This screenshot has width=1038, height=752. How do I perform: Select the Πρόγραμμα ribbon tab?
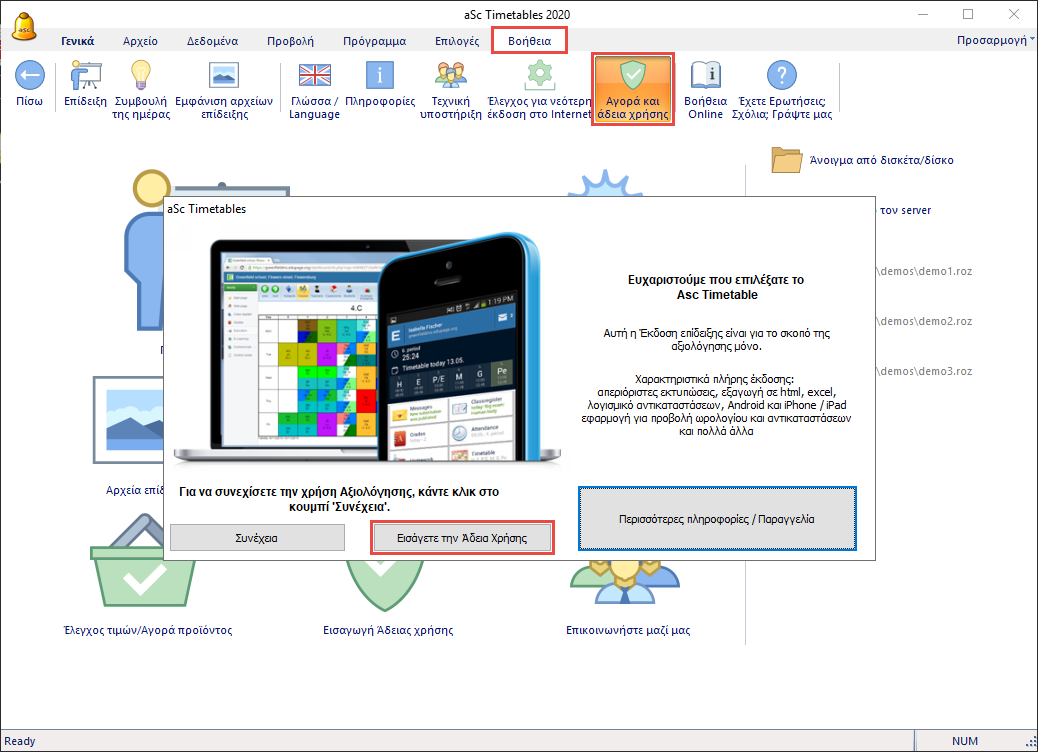click(x=374, y=41)
